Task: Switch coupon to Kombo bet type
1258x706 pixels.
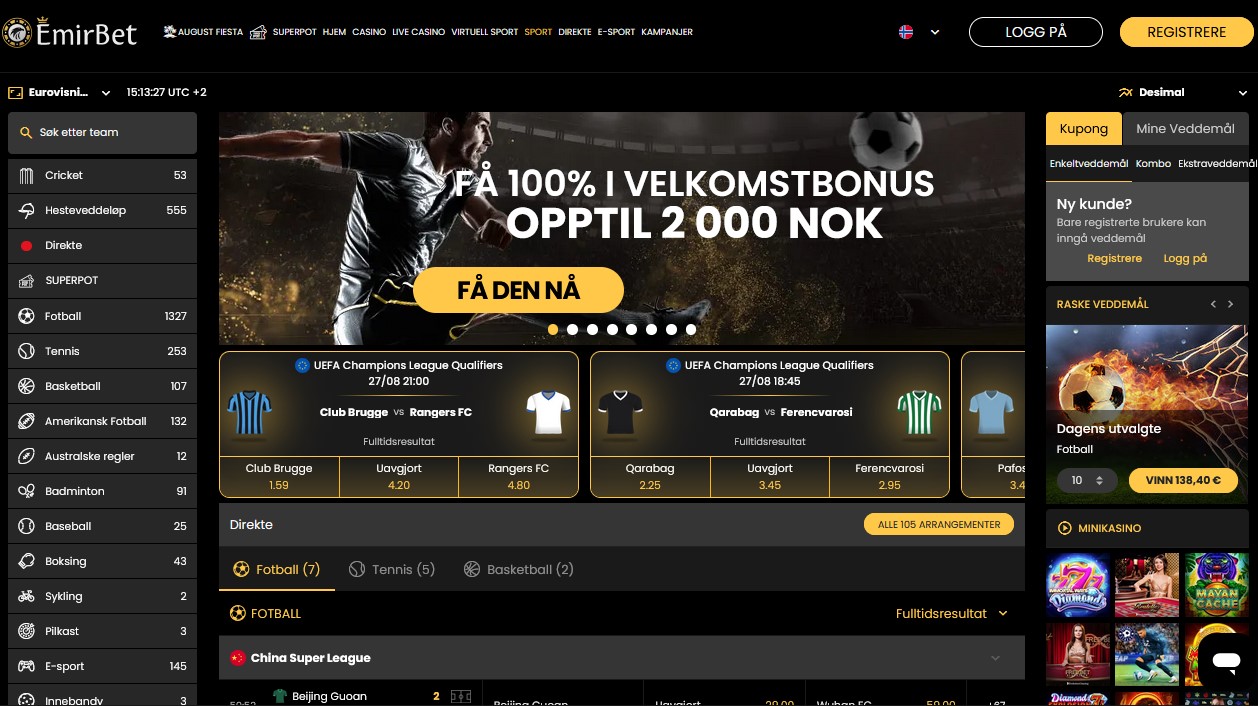Action: tap(1154, 163)
